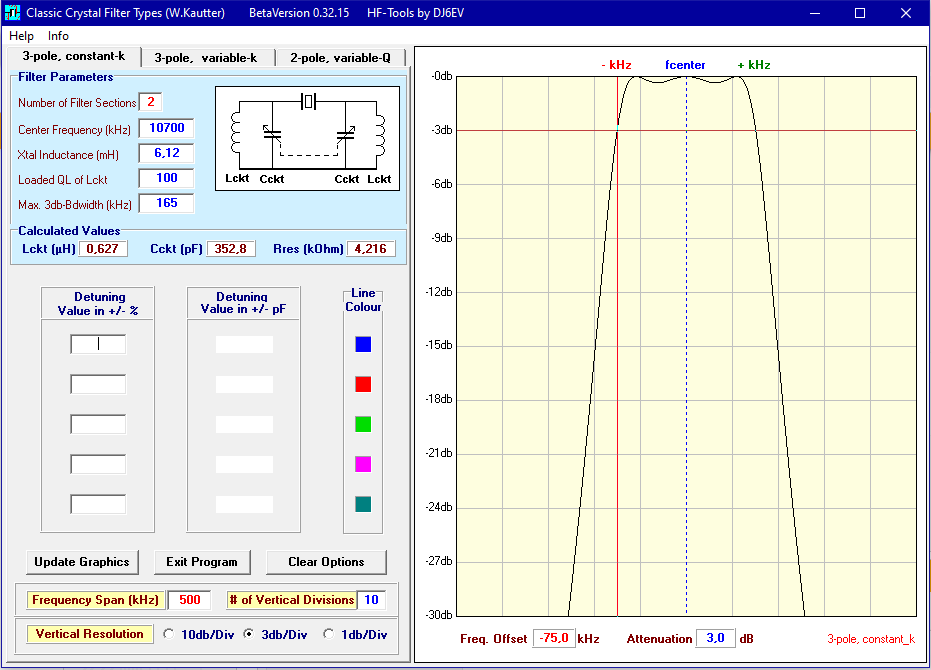Click the # of Vertical Divisions field
The width and height of the screenshot is (931, 670).
371,600
